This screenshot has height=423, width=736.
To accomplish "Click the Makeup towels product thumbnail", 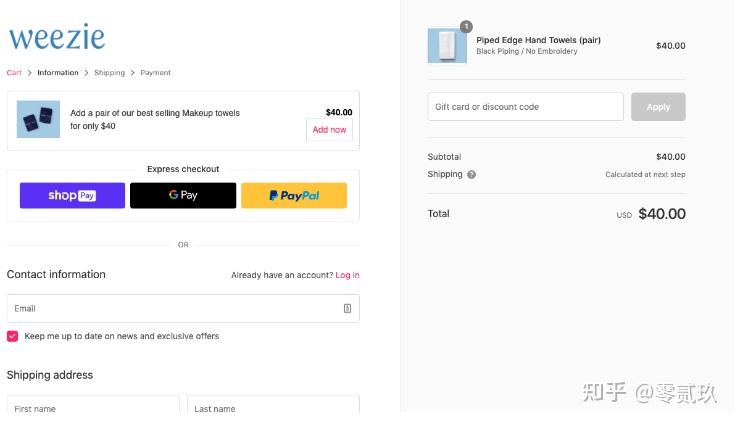I will [38, 120].
